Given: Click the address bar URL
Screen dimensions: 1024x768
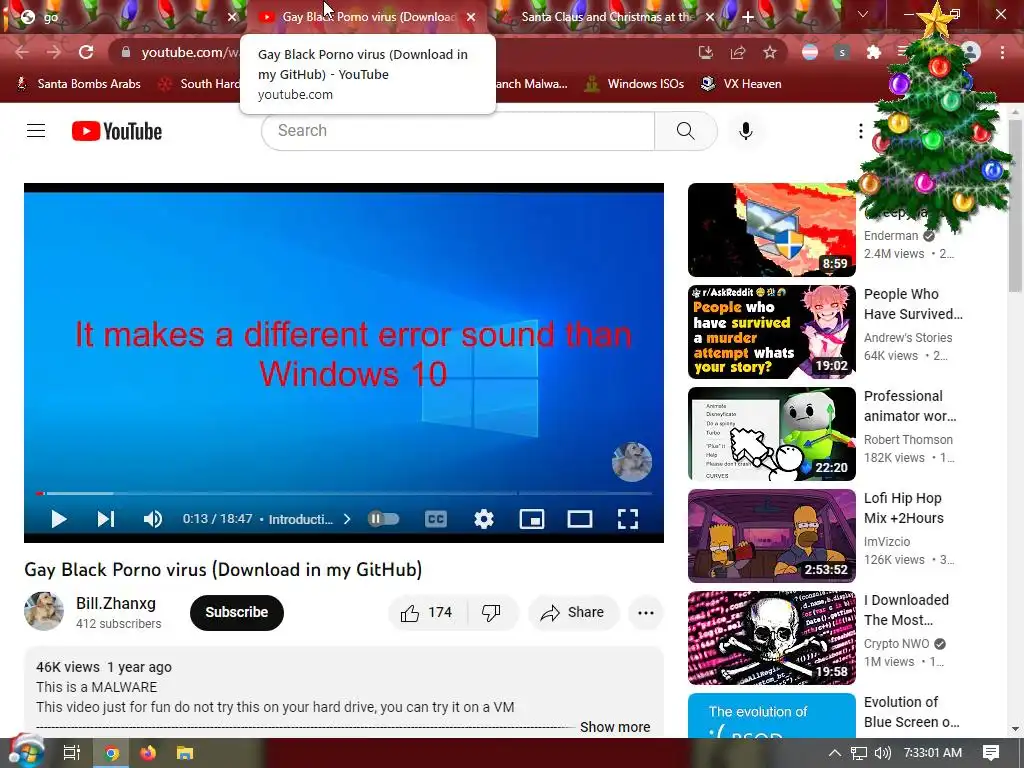Looking at the screenshot, I should tap(189, 52).
